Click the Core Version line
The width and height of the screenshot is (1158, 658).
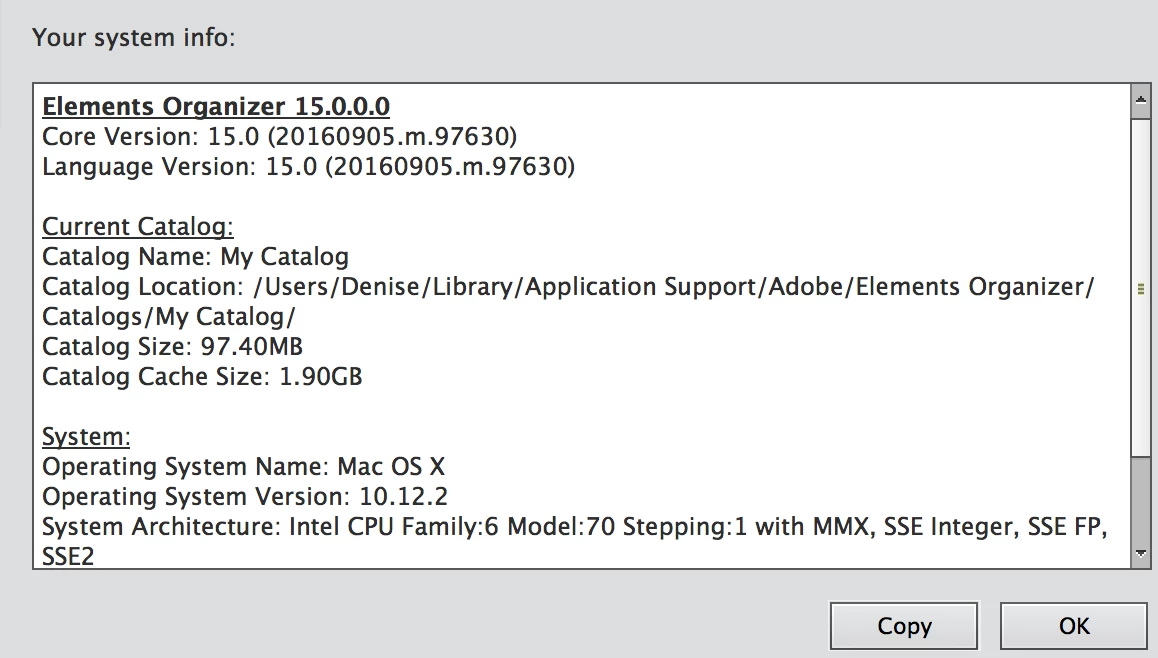279,137
